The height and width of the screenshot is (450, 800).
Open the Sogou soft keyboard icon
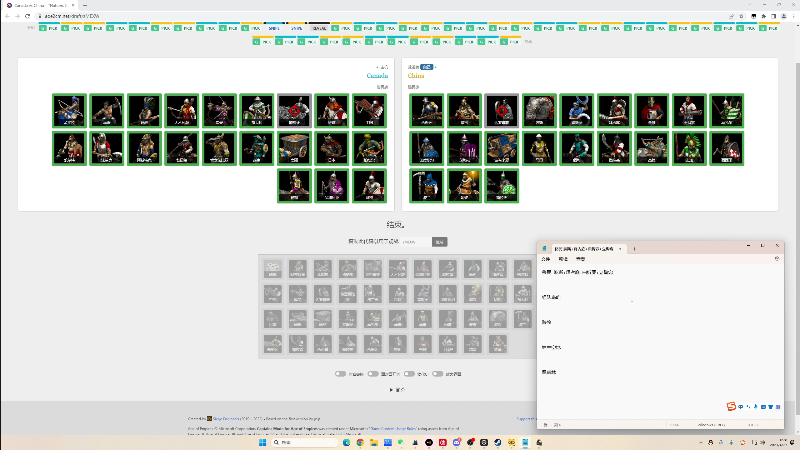pos(763,407)
